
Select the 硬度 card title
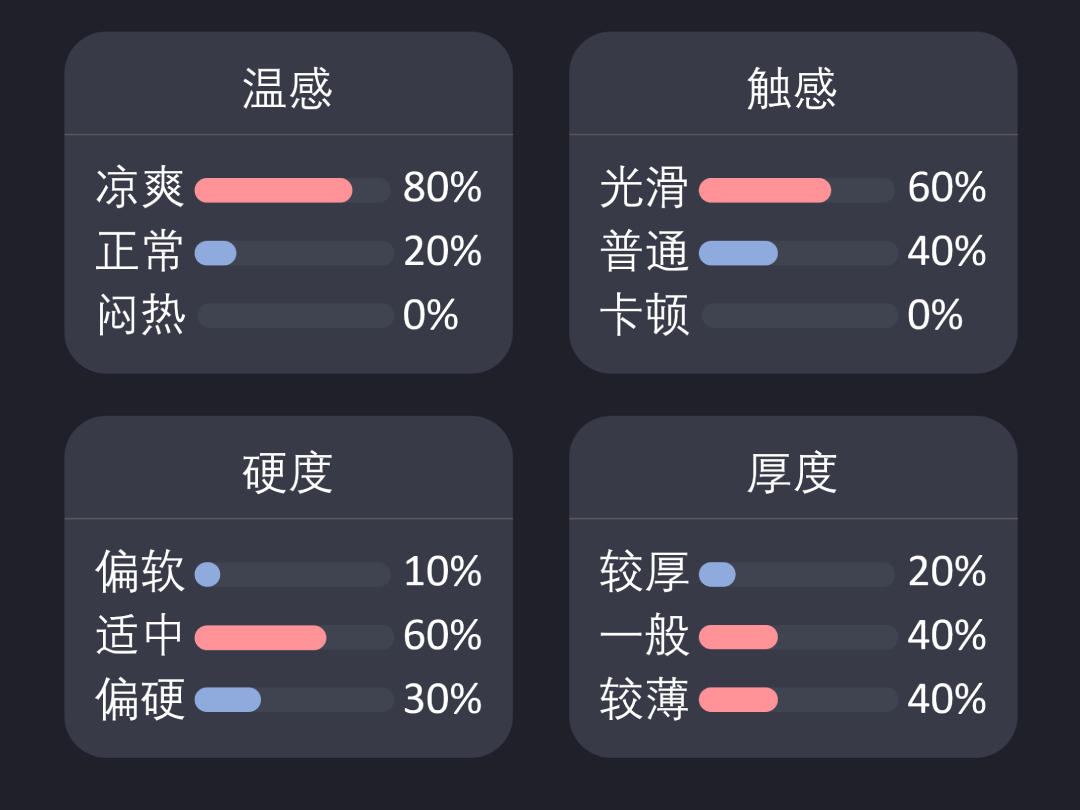click(288, 472)
